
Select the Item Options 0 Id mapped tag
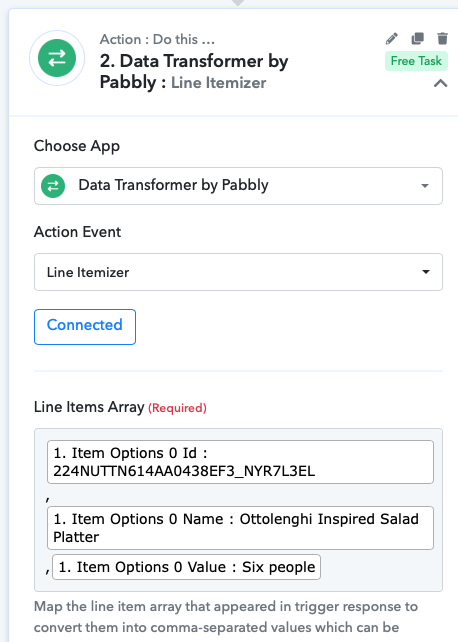[x=240, y=462]
